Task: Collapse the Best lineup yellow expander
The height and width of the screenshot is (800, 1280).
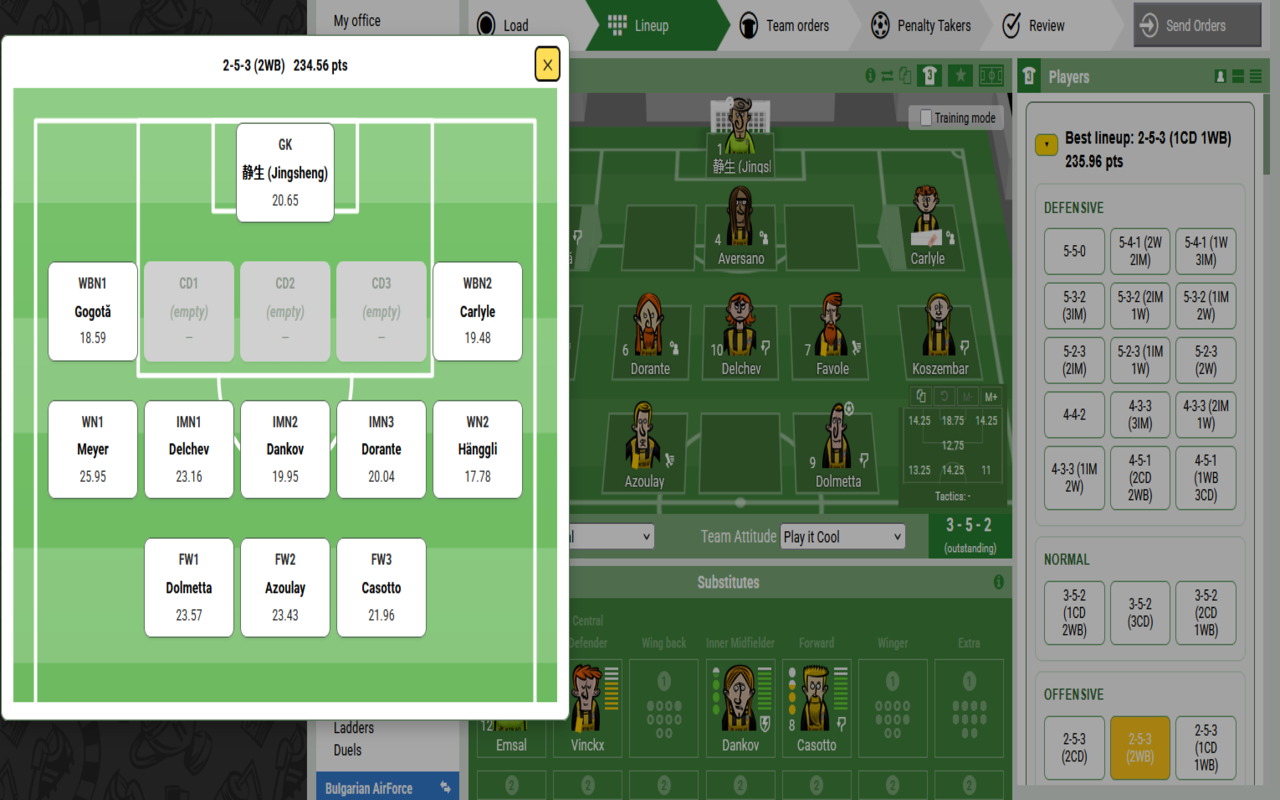Action: tap(1045, 145)
